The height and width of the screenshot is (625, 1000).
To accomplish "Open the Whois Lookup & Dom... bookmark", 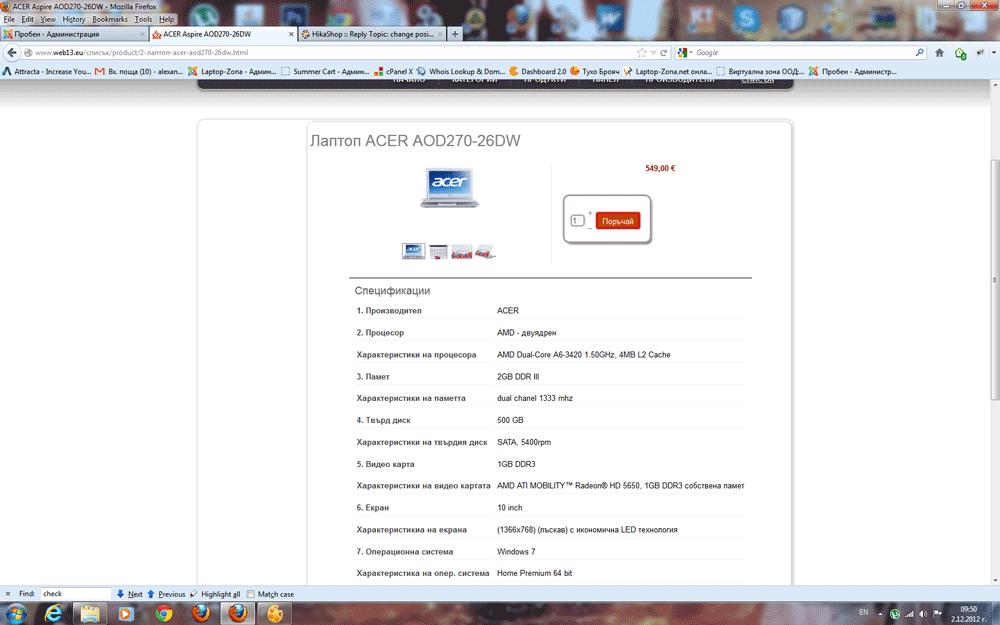I will point(460,71).
